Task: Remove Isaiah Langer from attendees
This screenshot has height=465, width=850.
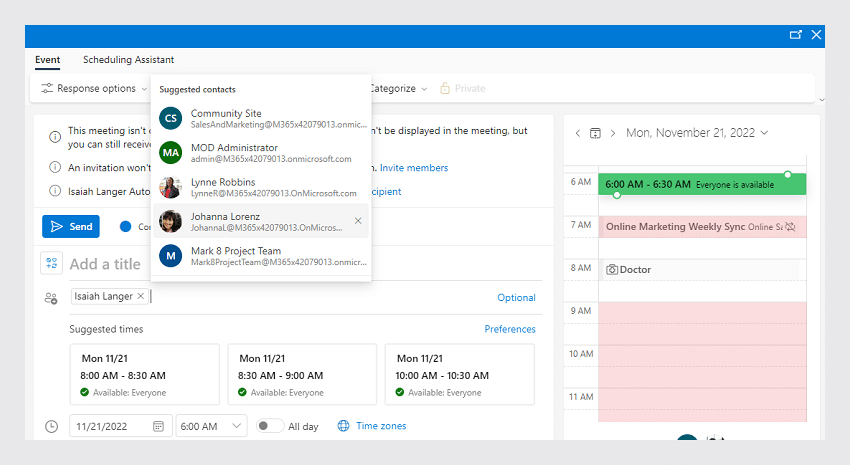Action: pos(140,296)
